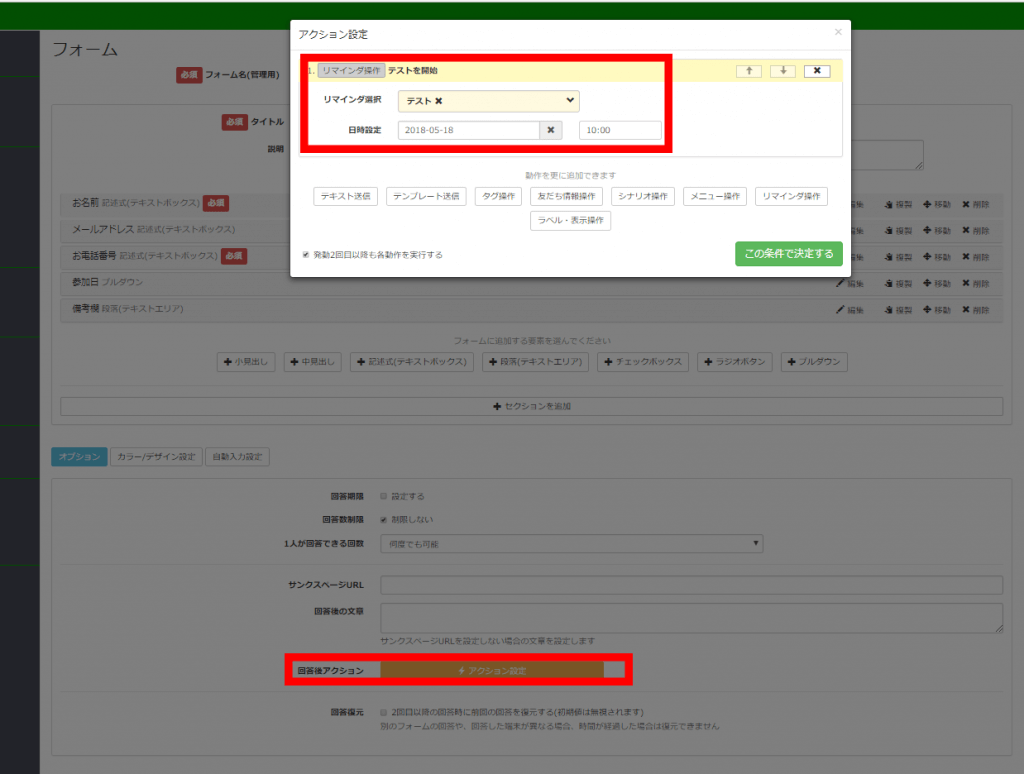Close the アクション設定 dialog with the X
The width and height of the screenshot is (1024, 774).
[838, 33]
